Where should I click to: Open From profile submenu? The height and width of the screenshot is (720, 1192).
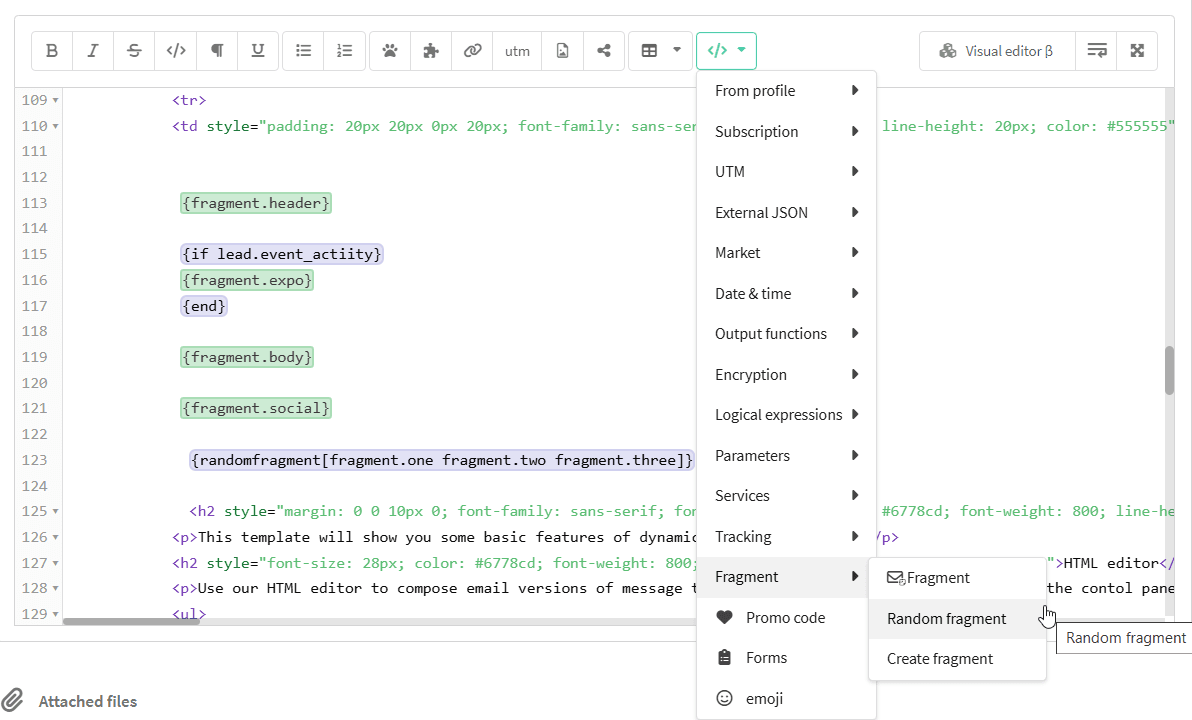click(x=786, y=91)
